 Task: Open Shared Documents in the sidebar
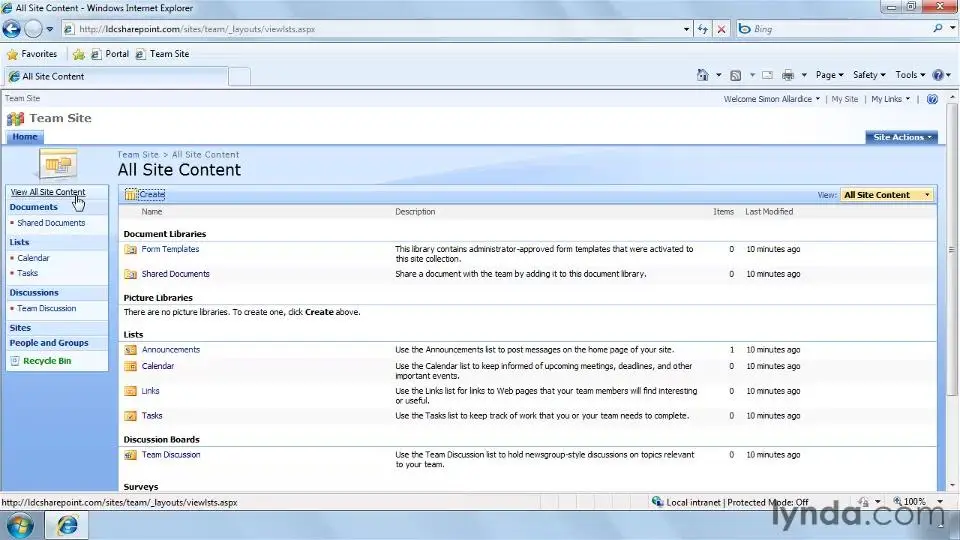tap(51, 223)
